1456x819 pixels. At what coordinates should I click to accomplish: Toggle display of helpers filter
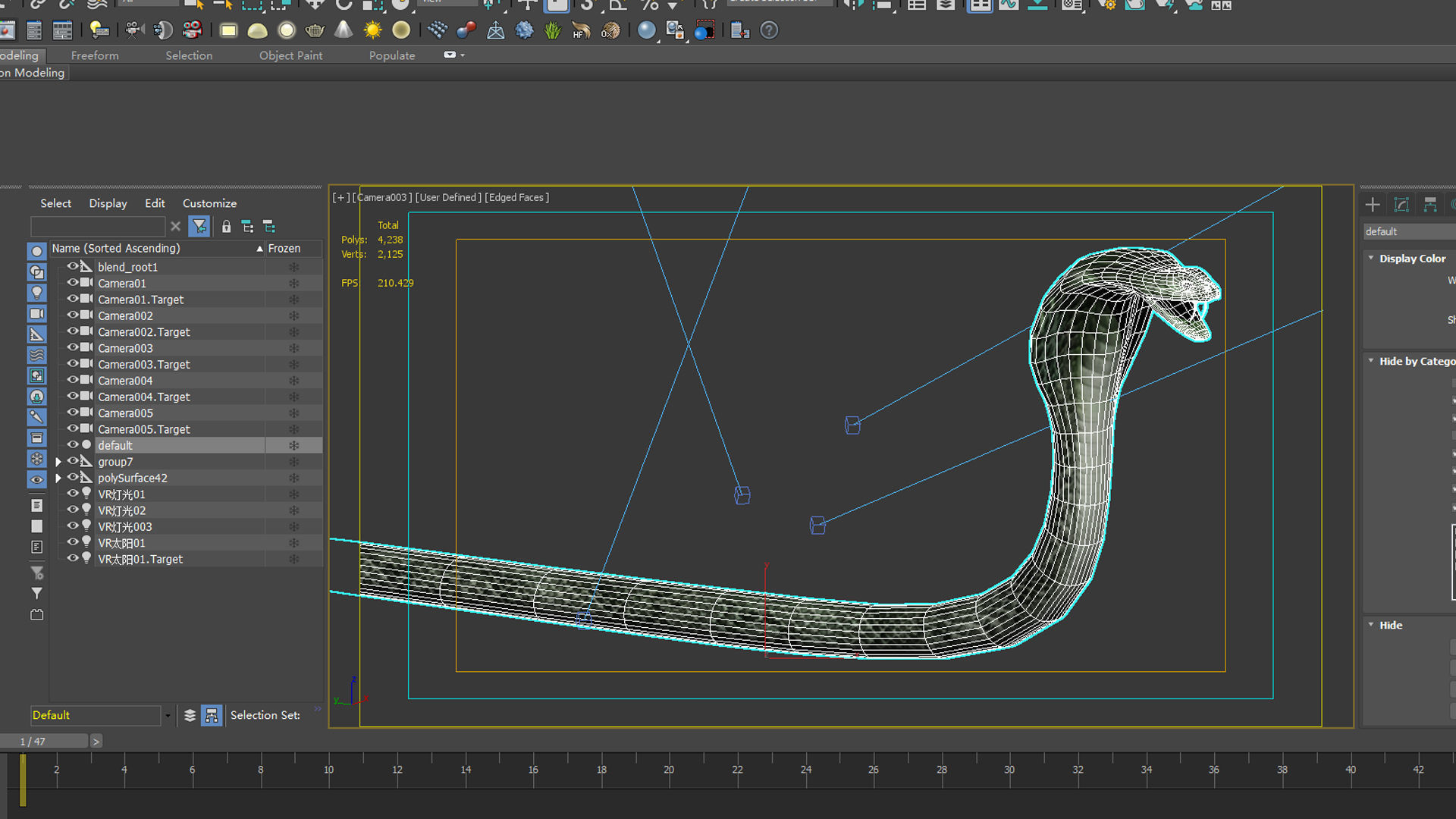coord(36,334)
